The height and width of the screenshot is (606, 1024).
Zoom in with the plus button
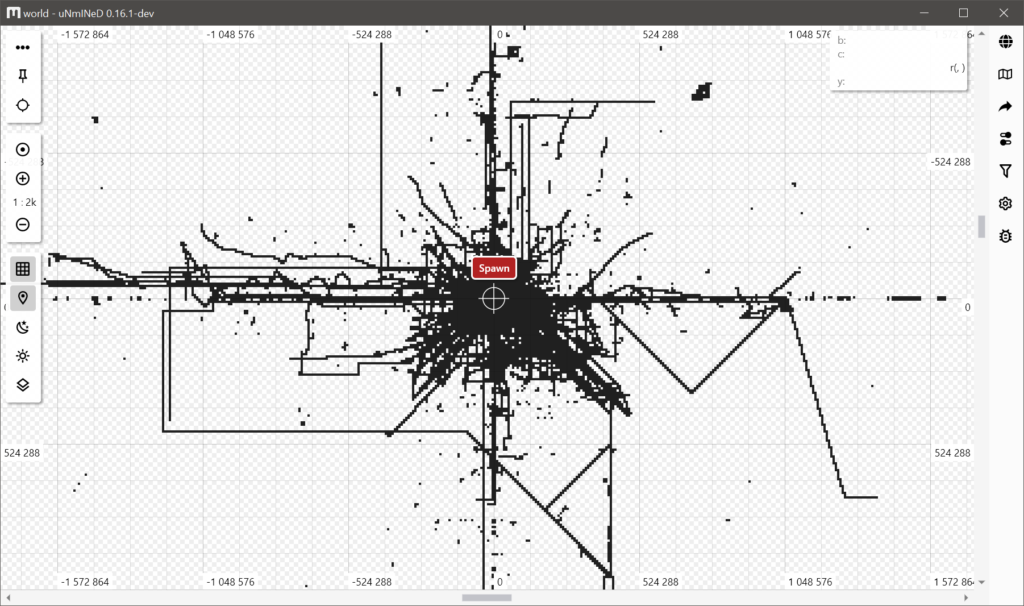tap(23, 178)
